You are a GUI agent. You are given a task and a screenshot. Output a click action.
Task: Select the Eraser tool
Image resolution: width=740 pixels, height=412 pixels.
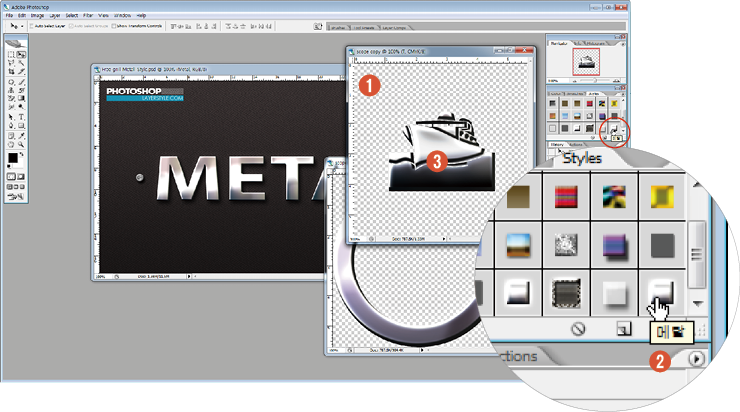click(12, 99)
